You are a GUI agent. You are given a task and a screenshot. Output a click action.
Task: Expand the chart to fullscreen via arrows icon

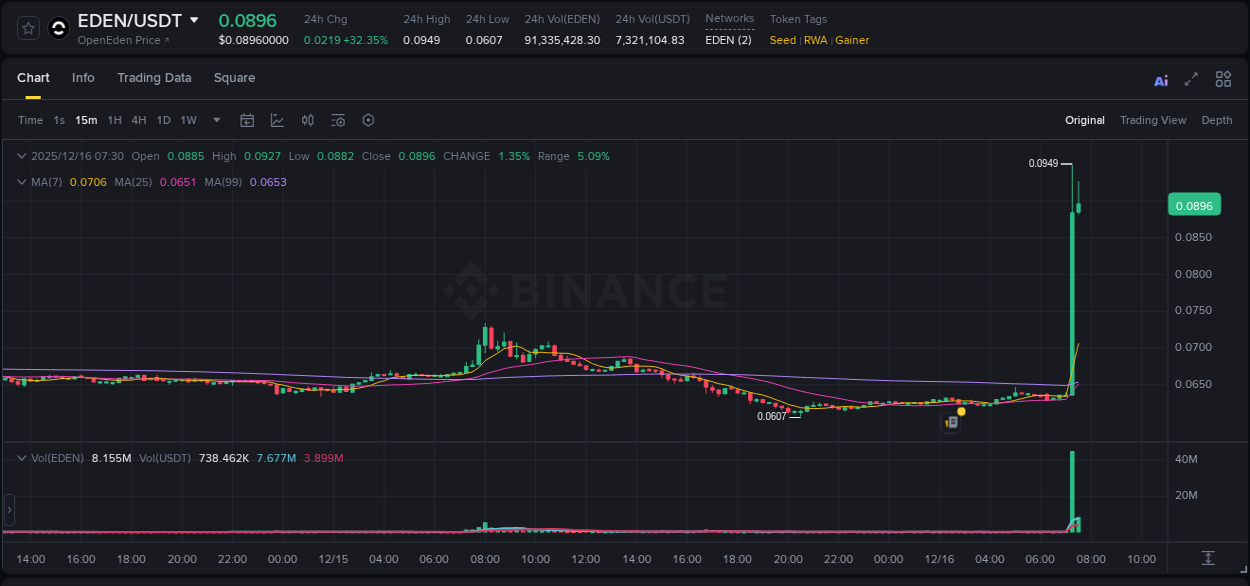tap(1191, 78)
